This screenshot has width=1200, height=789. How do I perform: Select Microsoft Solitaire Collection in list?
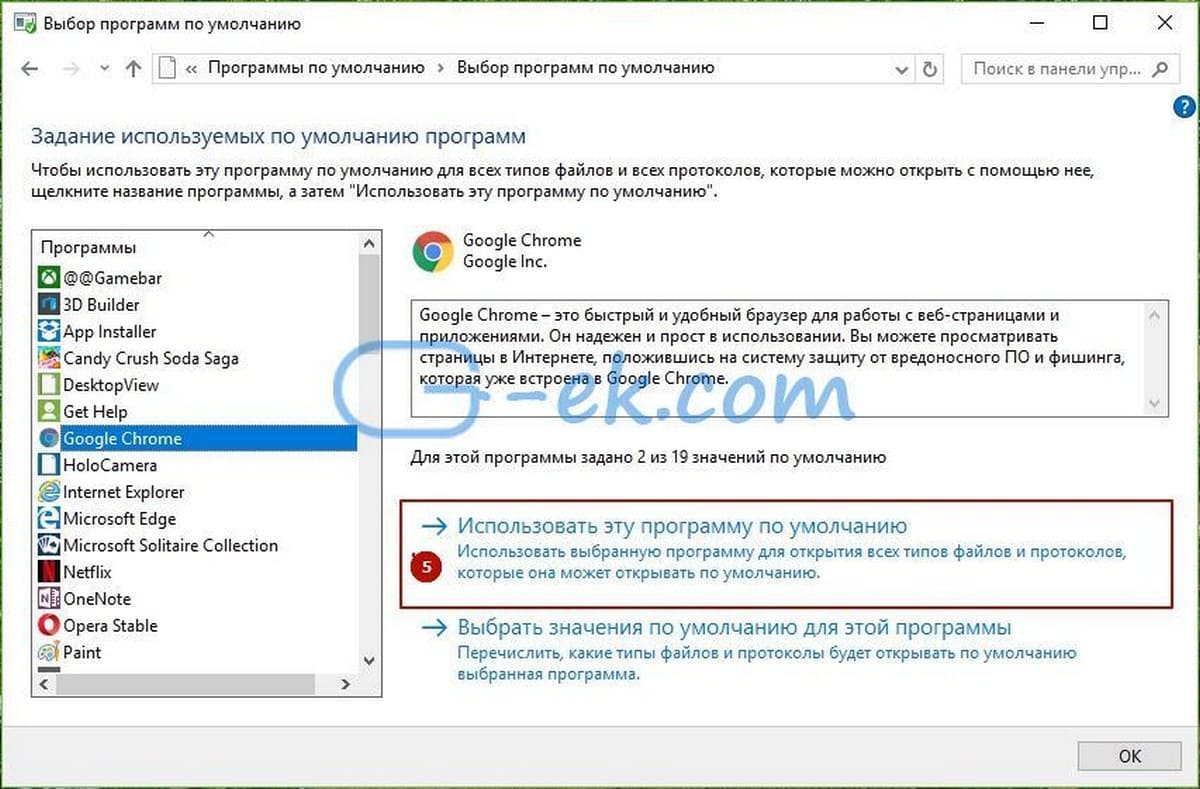click(170, 545)
